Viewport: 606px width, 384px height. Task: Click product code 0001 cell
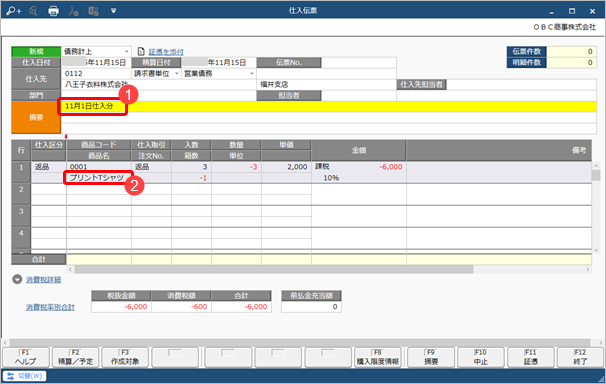tap(99, 167)
